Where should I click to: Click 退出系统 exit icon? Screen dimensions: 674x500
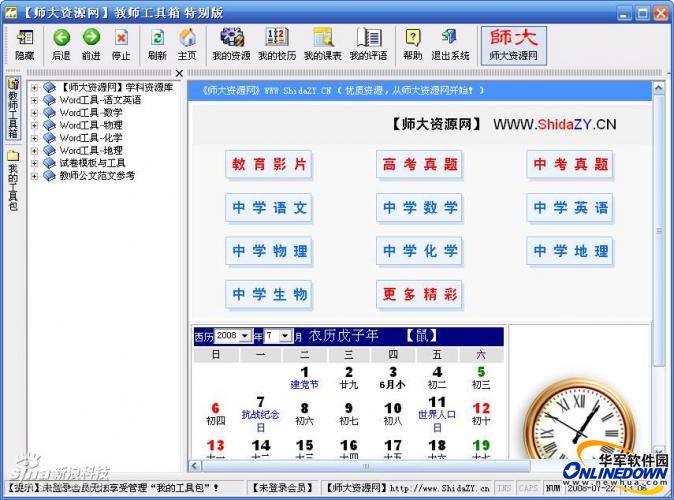450,45
